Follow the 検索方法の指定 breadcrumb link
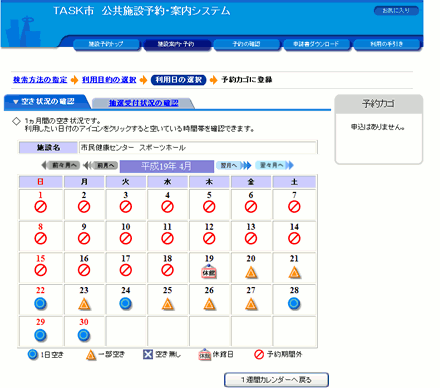This screenshot has width=440, height=388. point(40,80)
